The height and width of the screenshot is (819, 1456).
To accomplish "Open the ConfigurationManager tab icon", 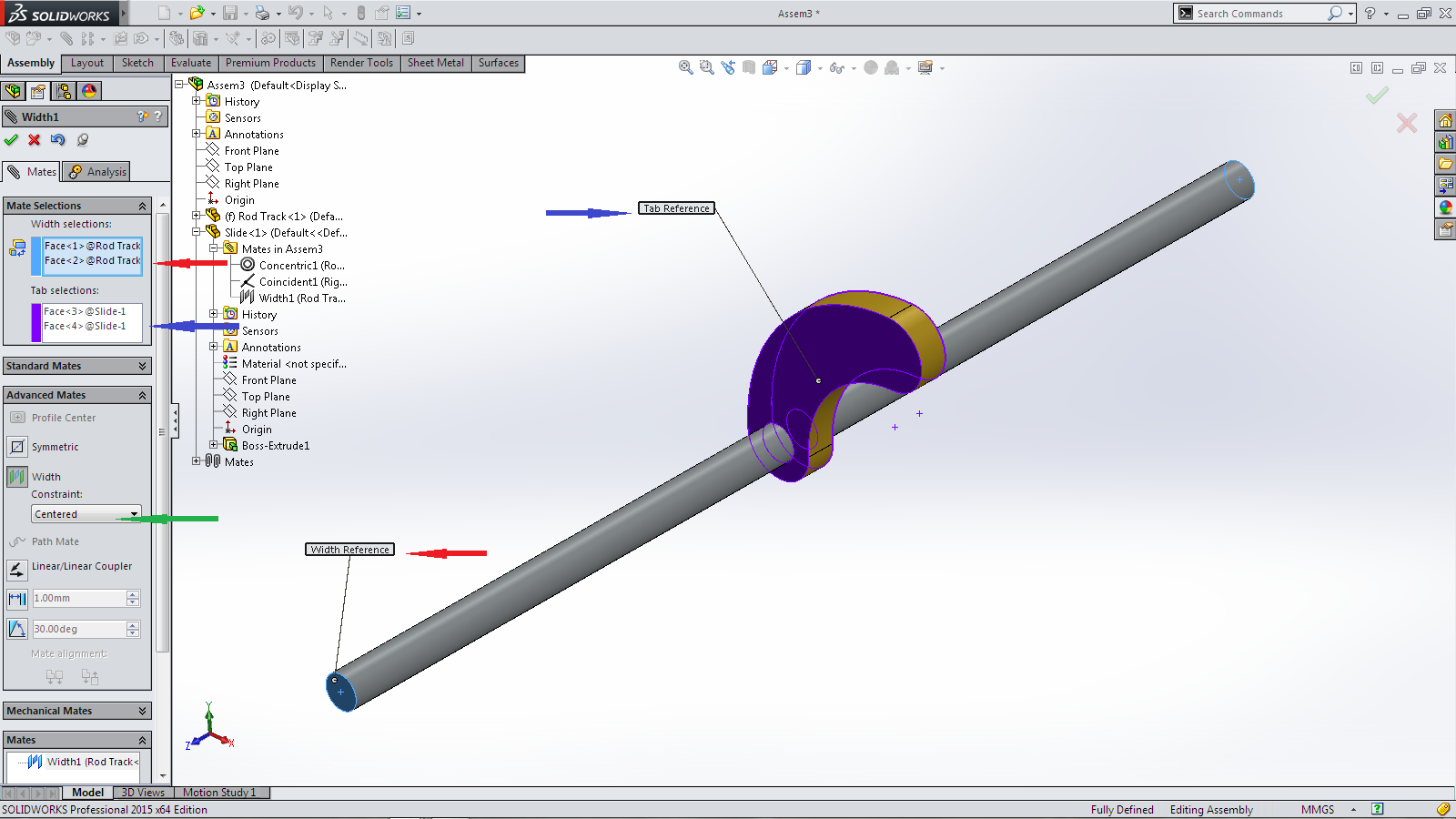I will (x=63, y=91).
